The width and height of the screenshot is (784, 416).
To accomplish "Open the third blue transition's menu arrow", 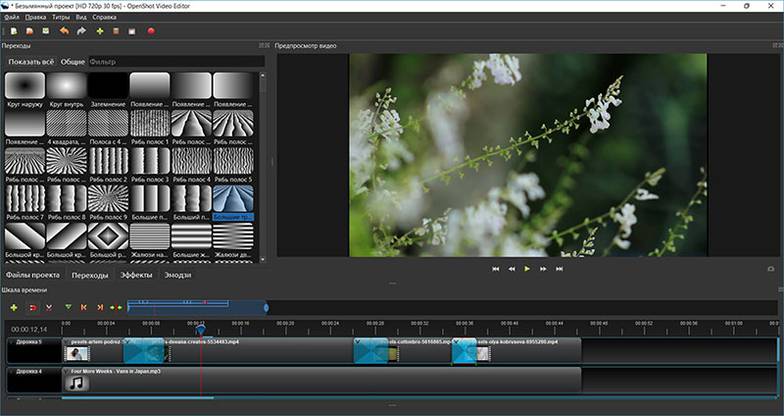I will coord(456,342).
